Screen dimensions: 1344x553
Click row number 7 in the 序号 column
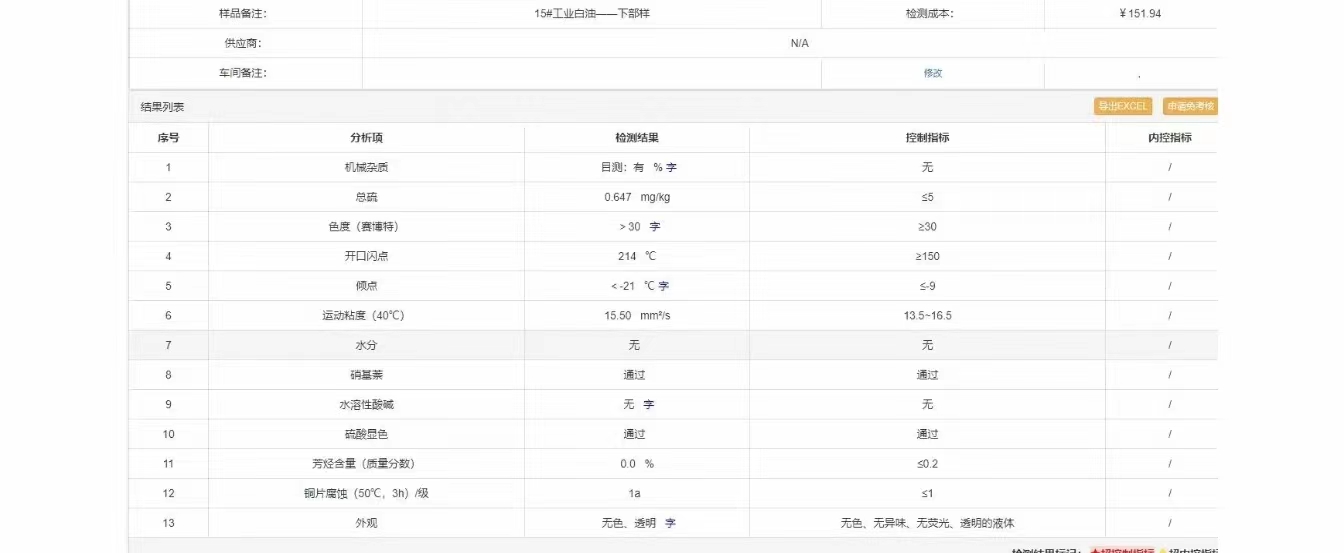168,345
